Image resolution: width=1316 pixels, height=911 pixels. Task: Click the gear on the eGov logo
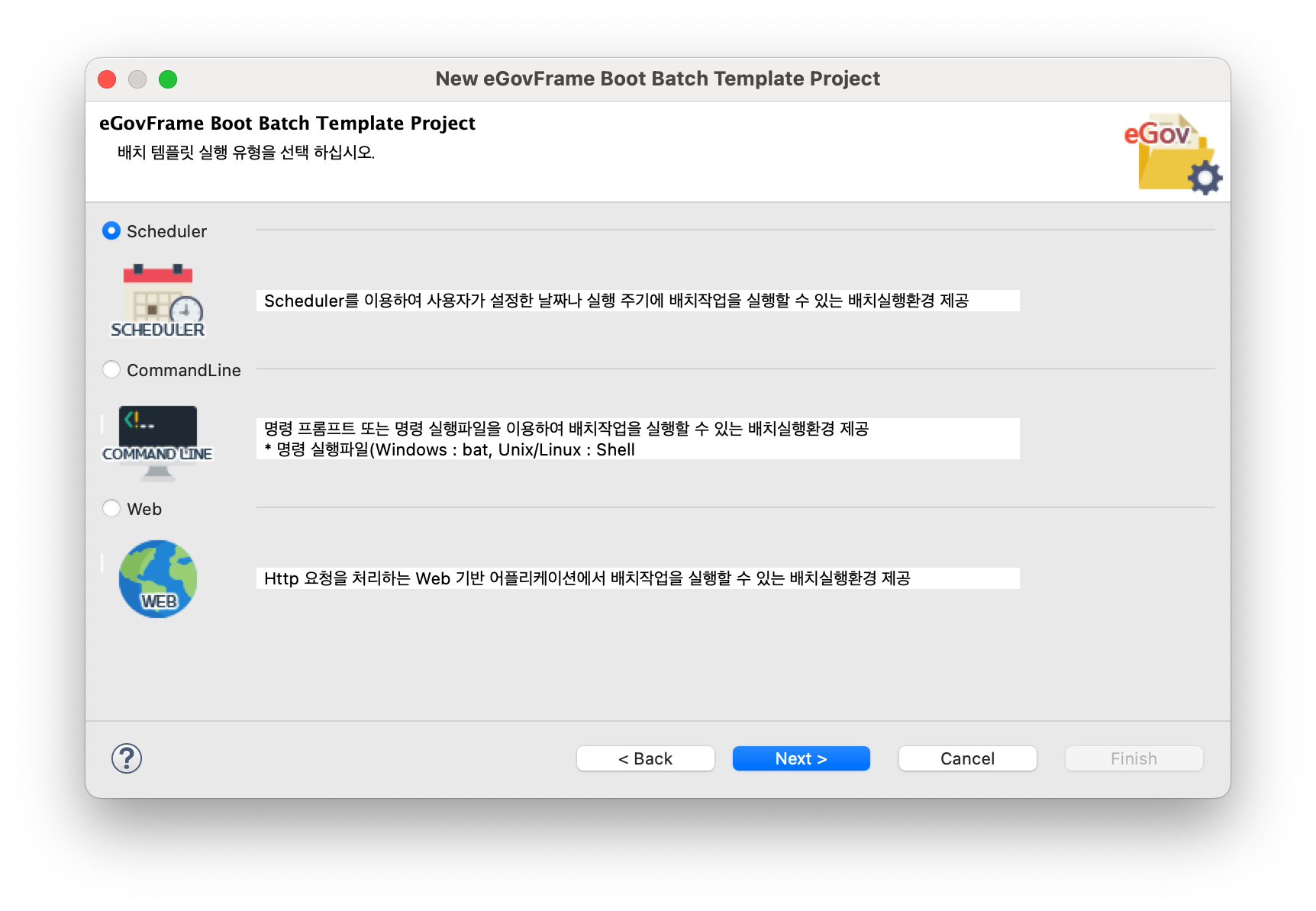1206,179
